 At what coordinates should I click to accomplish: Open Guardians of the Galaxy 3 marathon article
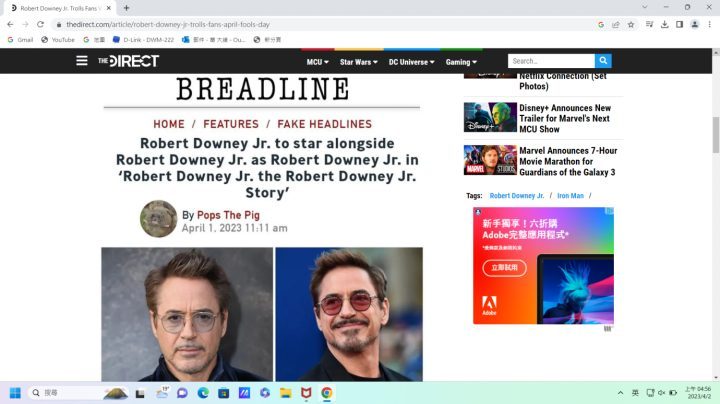(x=566, y=160)
